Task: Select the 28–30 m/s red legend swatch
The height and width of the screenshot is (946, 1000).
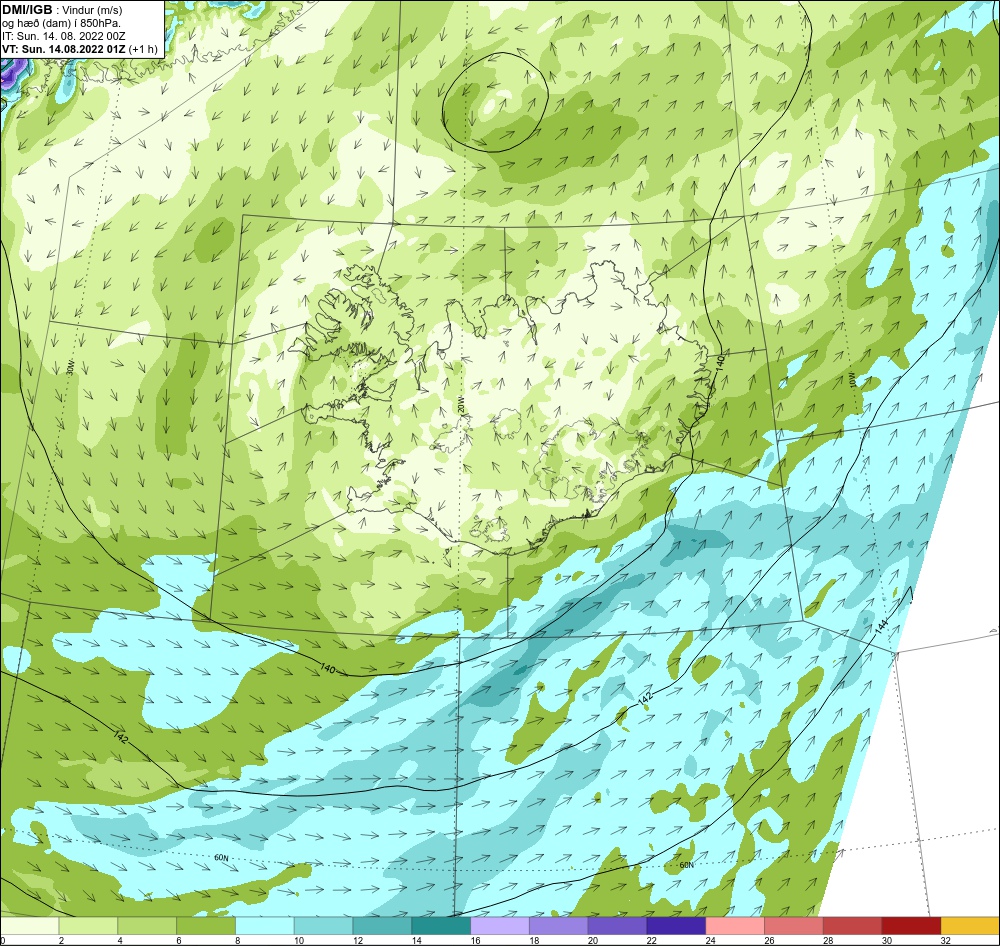Action: 853,926
